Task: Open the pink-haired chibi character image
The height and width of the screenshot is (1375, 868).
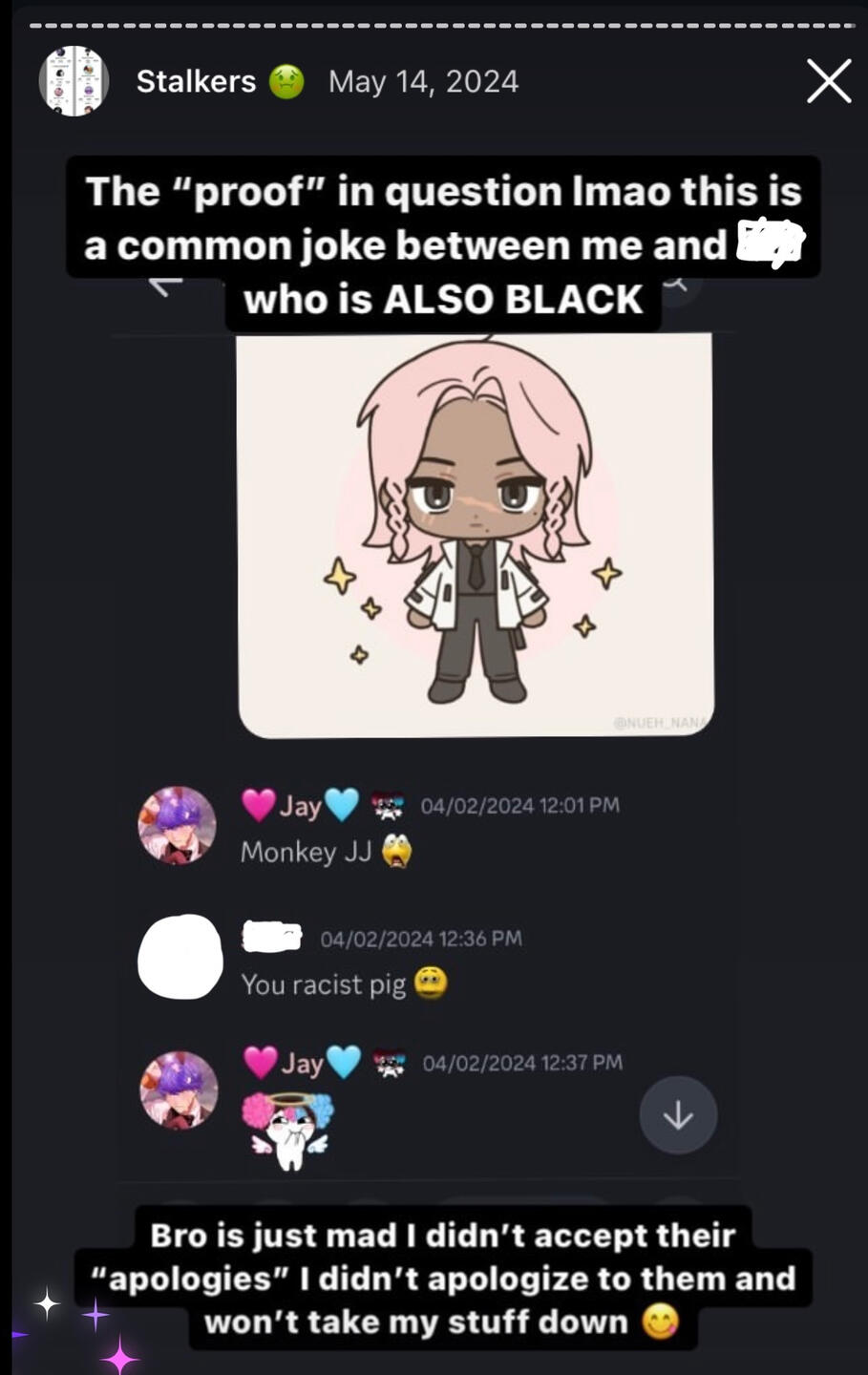Action: (476, 535)
